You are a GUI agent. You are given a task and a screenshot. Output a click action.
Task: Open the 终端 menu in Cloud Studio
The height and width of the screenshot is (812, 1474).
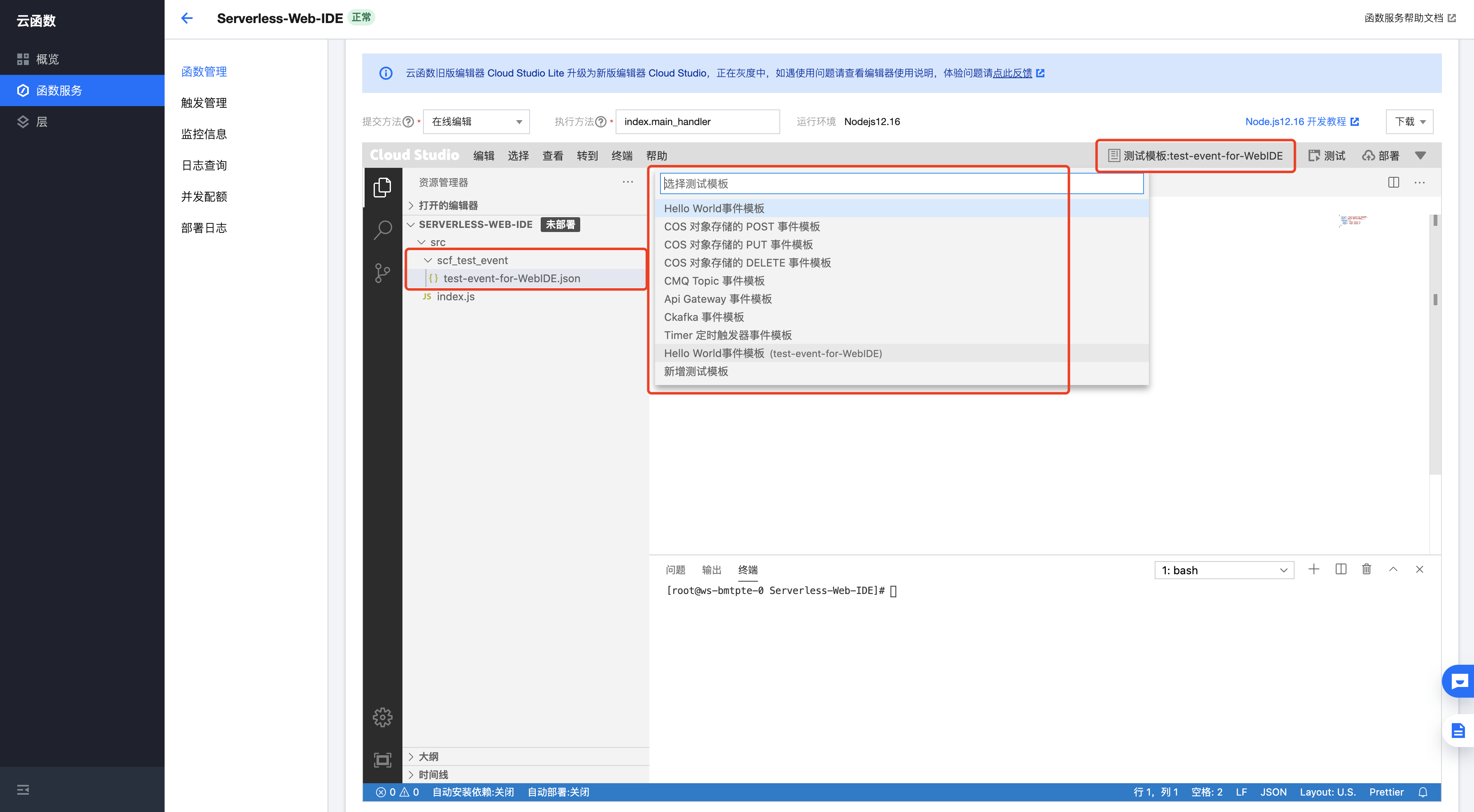point(621,155)
